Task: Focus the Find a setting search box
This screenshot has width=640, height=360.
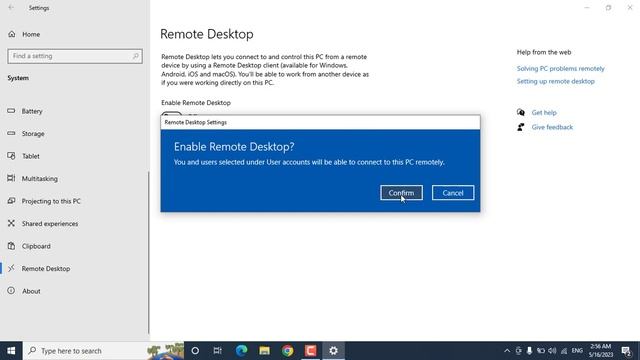Action: point(75,56)
